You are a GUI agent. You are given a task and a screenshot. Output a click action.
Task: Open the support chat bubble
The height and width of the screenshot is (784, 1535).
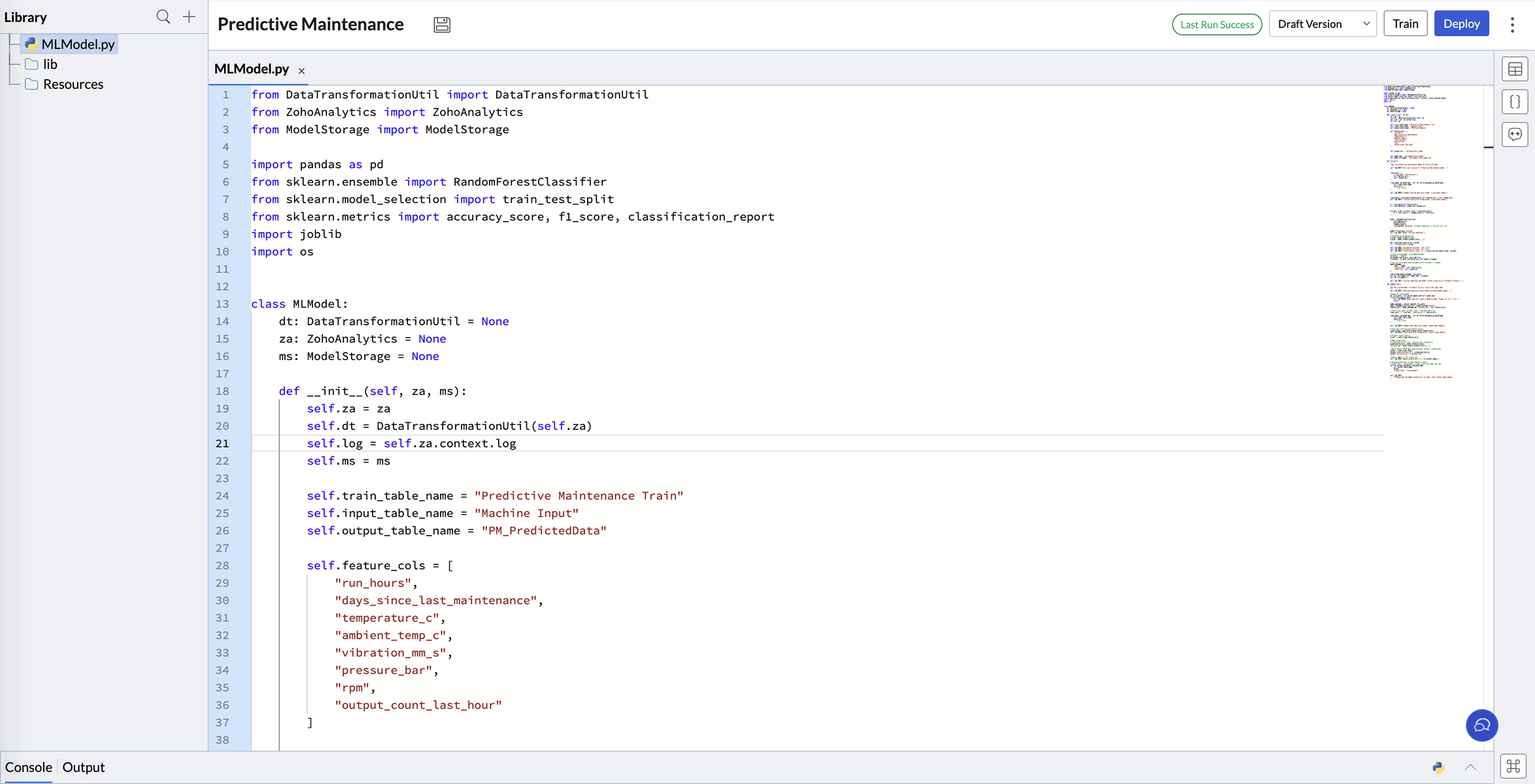pos(1481,725)
